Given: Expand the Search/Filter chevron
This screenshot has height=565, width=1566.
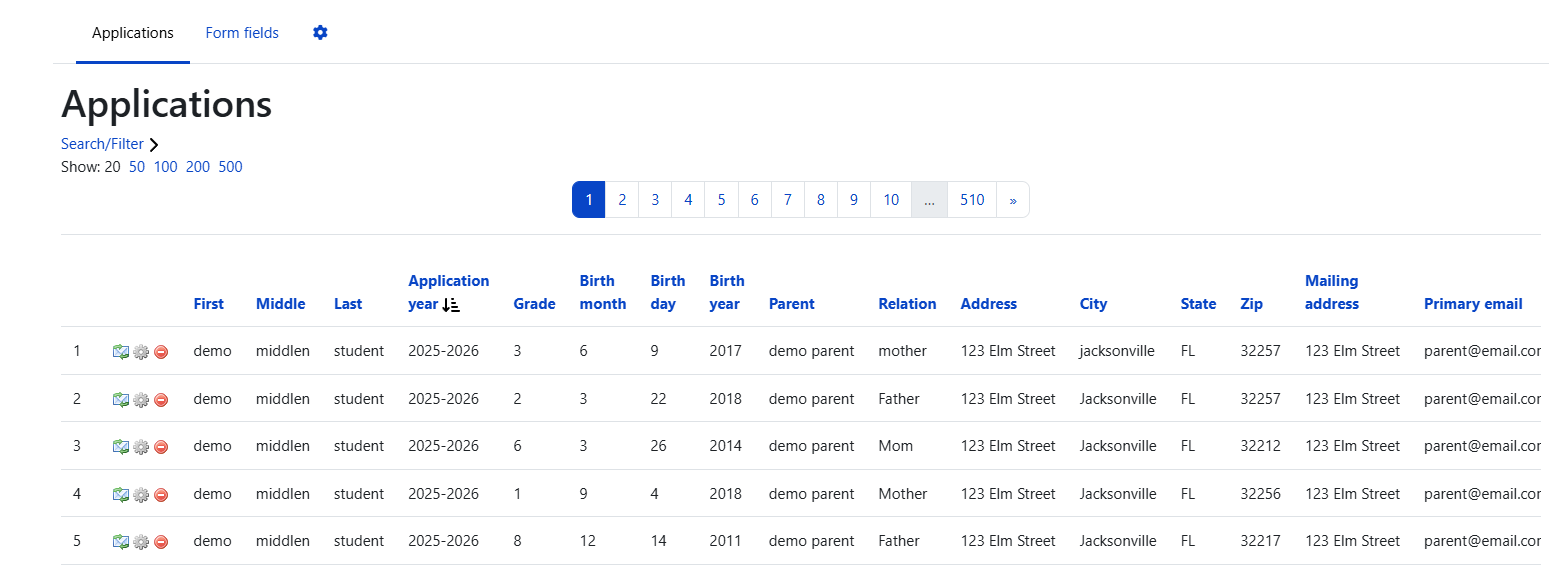Looking at the screenshot, I should (153, 145).
